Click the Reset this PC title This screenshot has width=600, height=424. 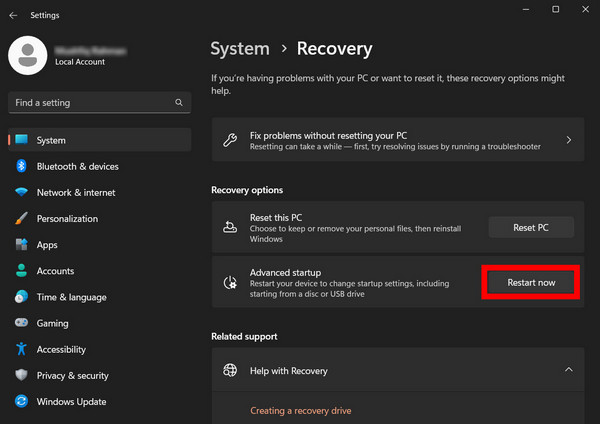point(276,218)
